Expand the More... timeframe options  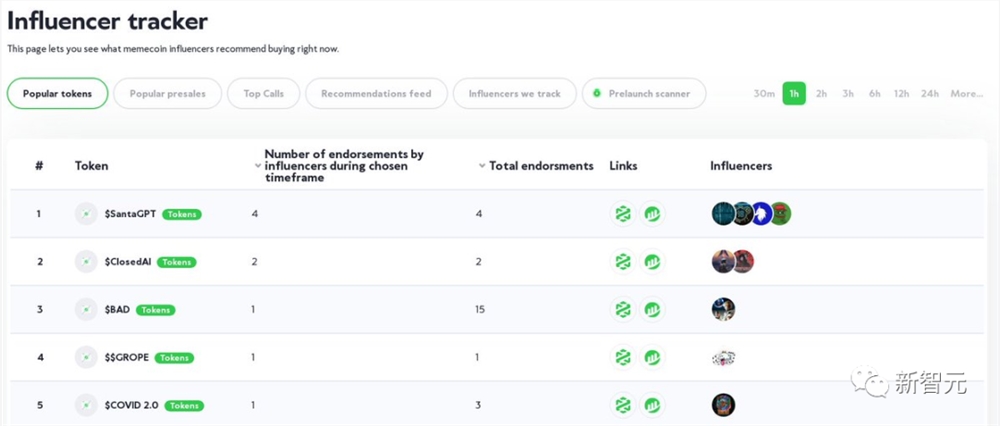pyautogui.click(x=967, y=94)
